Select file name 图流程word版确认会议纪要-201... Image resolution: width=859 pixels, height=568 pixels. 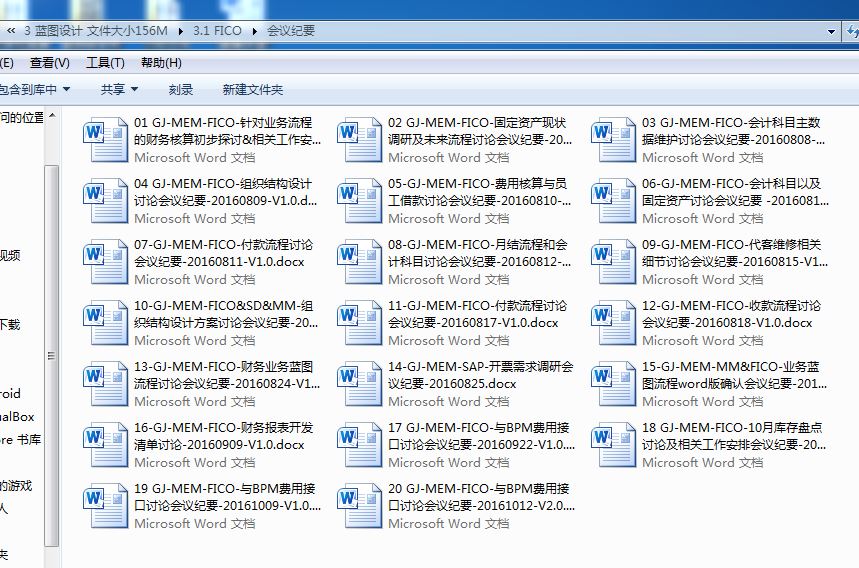pos(734,383)
